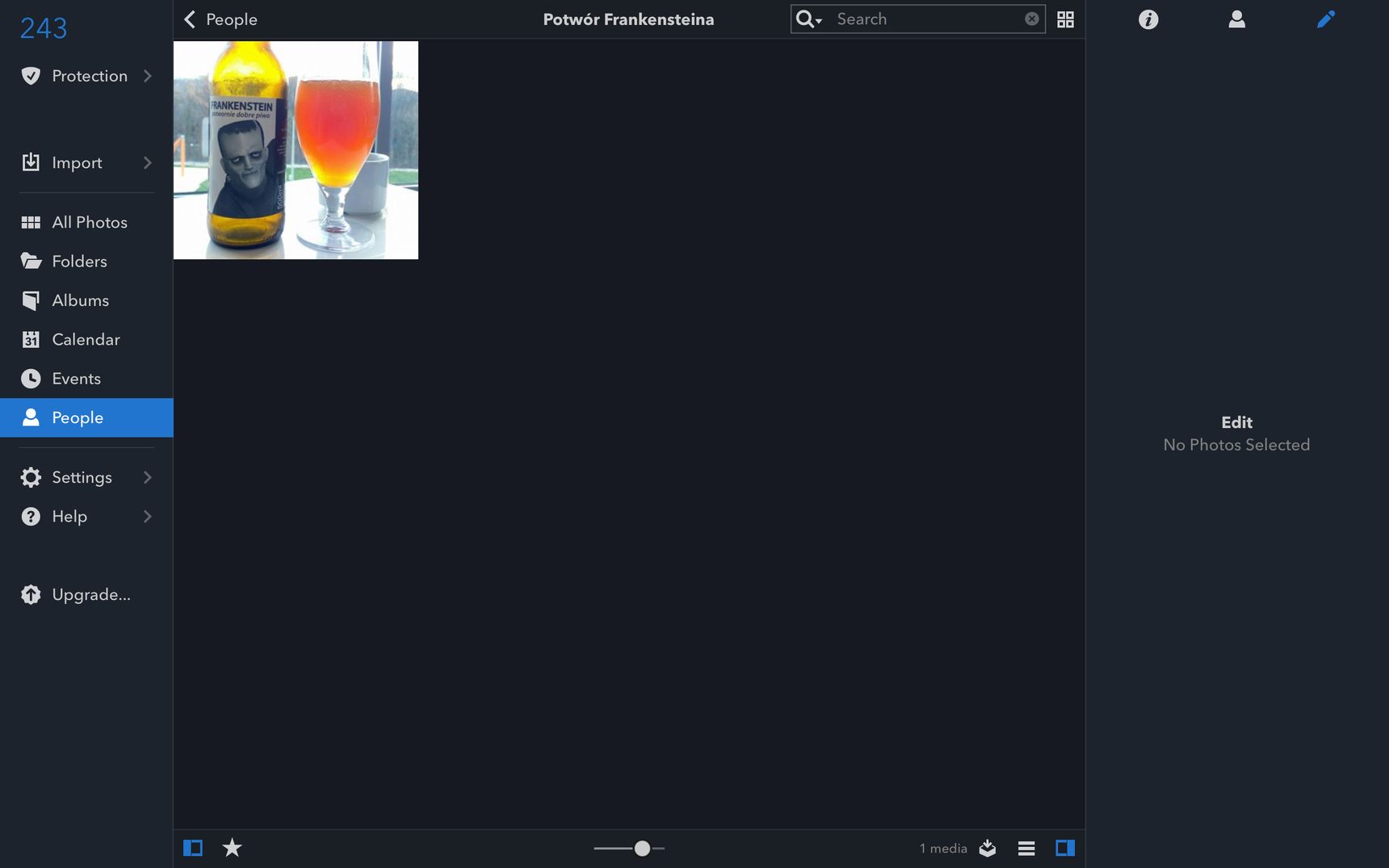Viewport: 1389px width, 868px height.
Task: Select the Frankenstein beer photo thumbnail
Action: coord(296,150)
